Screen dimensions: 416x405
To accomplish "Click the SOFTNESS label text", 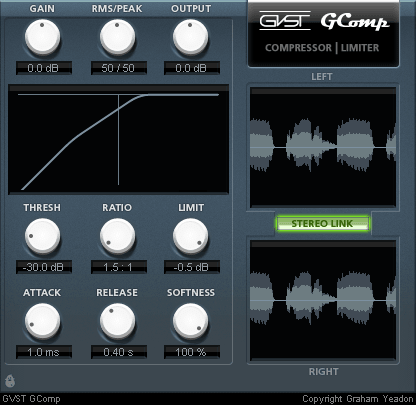I will (191, 293).
